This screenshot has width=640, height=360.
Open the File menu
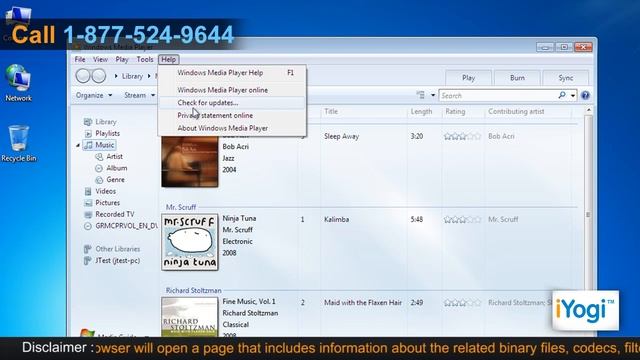click(80, 60)
